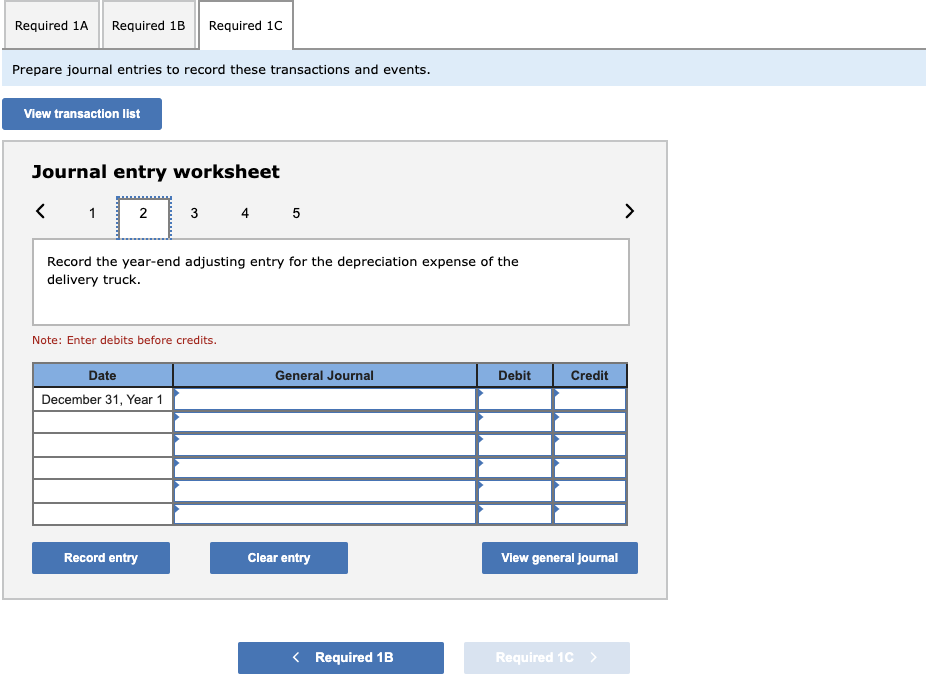Screen dimensions: 936x682
Task: Click the Debit column header
Action: pos(515,376)
